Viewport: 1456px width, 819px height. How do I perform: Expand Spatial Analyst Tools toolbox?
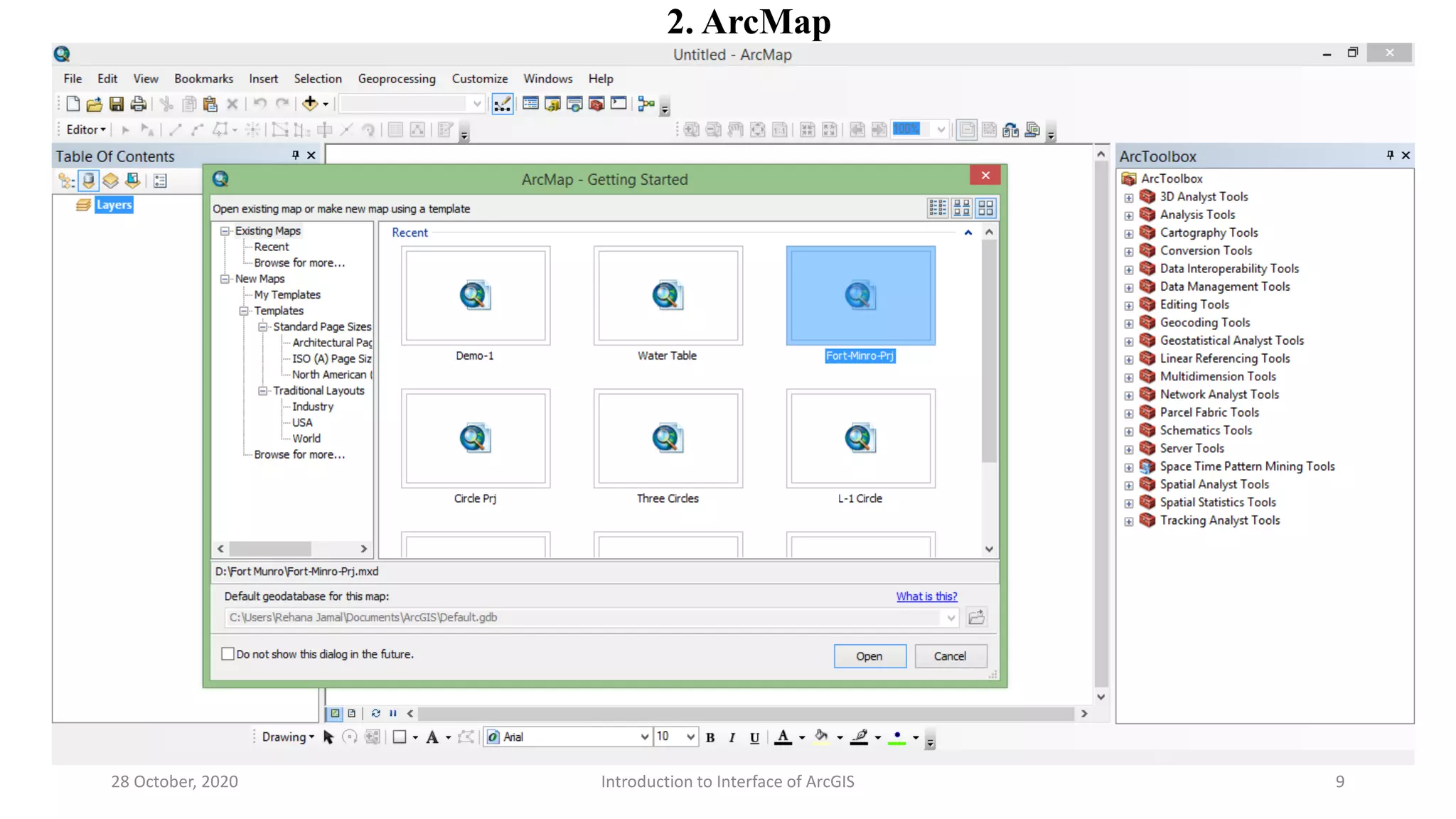[x=1129, y=486]
